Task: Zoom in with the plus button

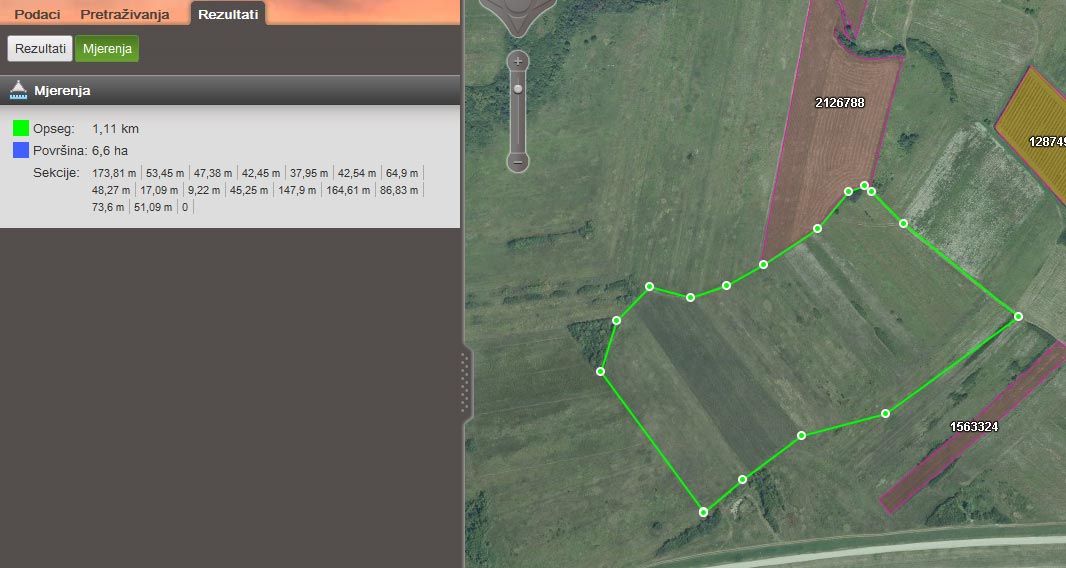Action: [518, 61]
